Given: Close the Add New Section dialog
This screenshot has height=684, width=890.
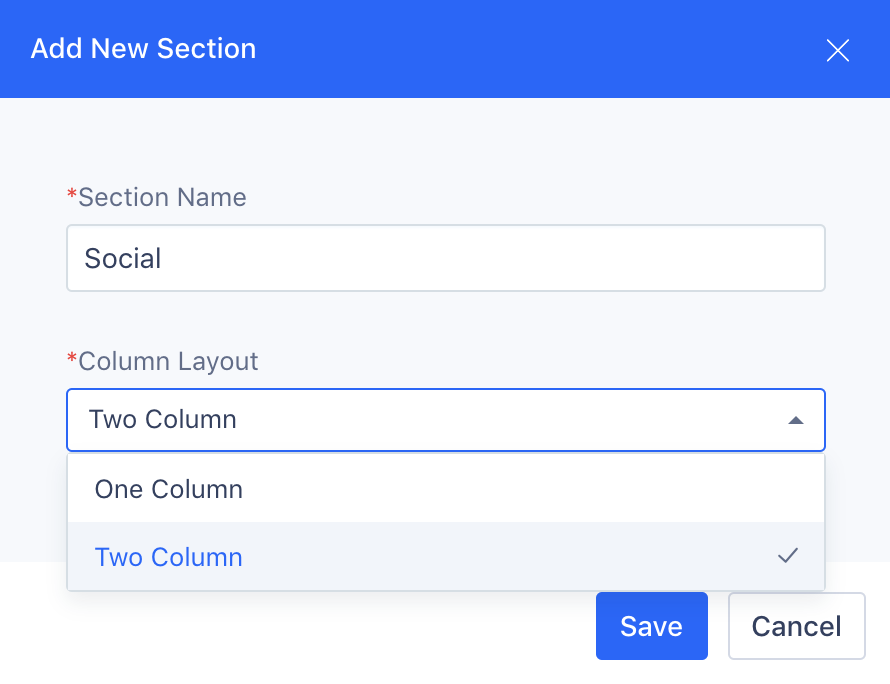Looking at the screenshot, I should [x=837, y=50].
